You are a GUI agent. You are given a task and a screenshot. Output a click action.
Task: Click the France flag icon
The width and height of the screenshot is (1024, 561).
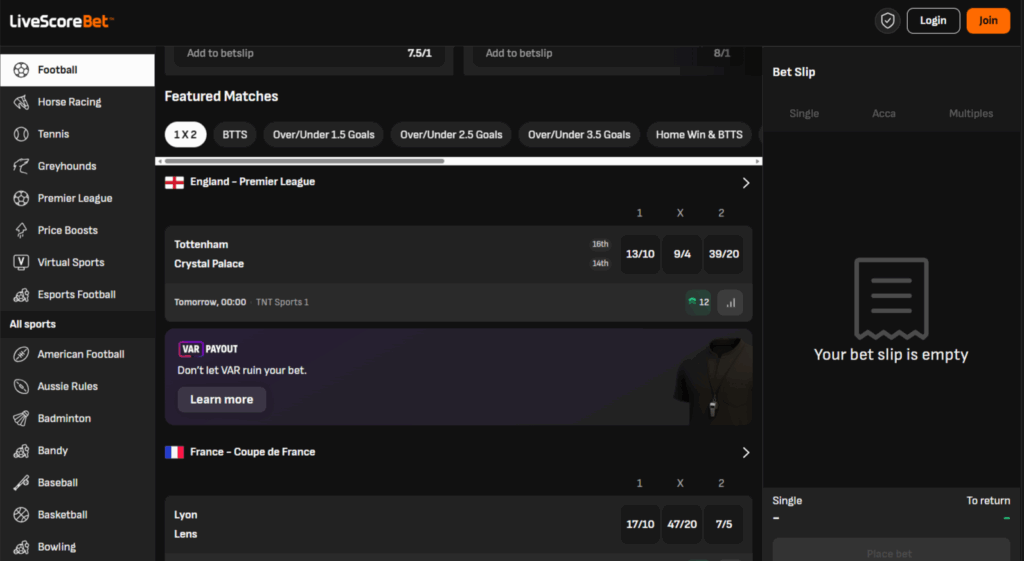pyautogui.click(x=174, y=452)
